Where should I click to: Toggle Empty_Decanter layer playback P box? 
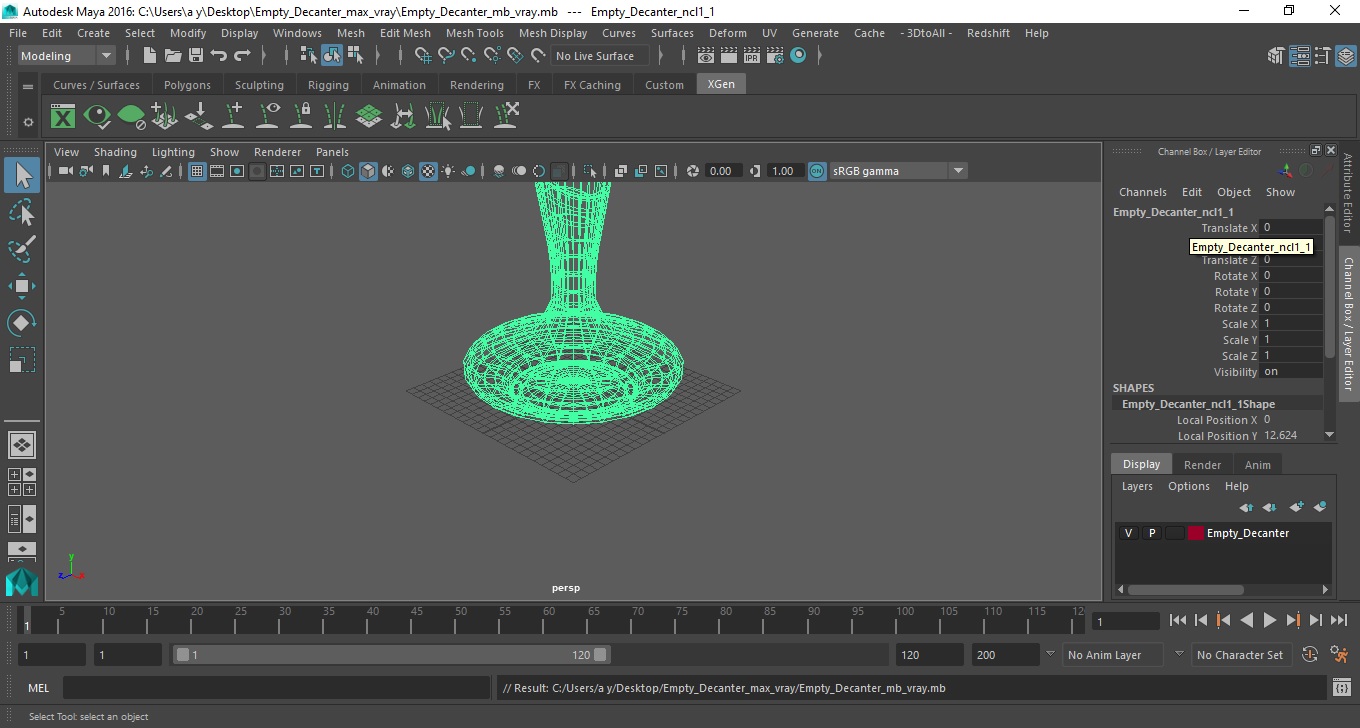tap(1151, 533)
